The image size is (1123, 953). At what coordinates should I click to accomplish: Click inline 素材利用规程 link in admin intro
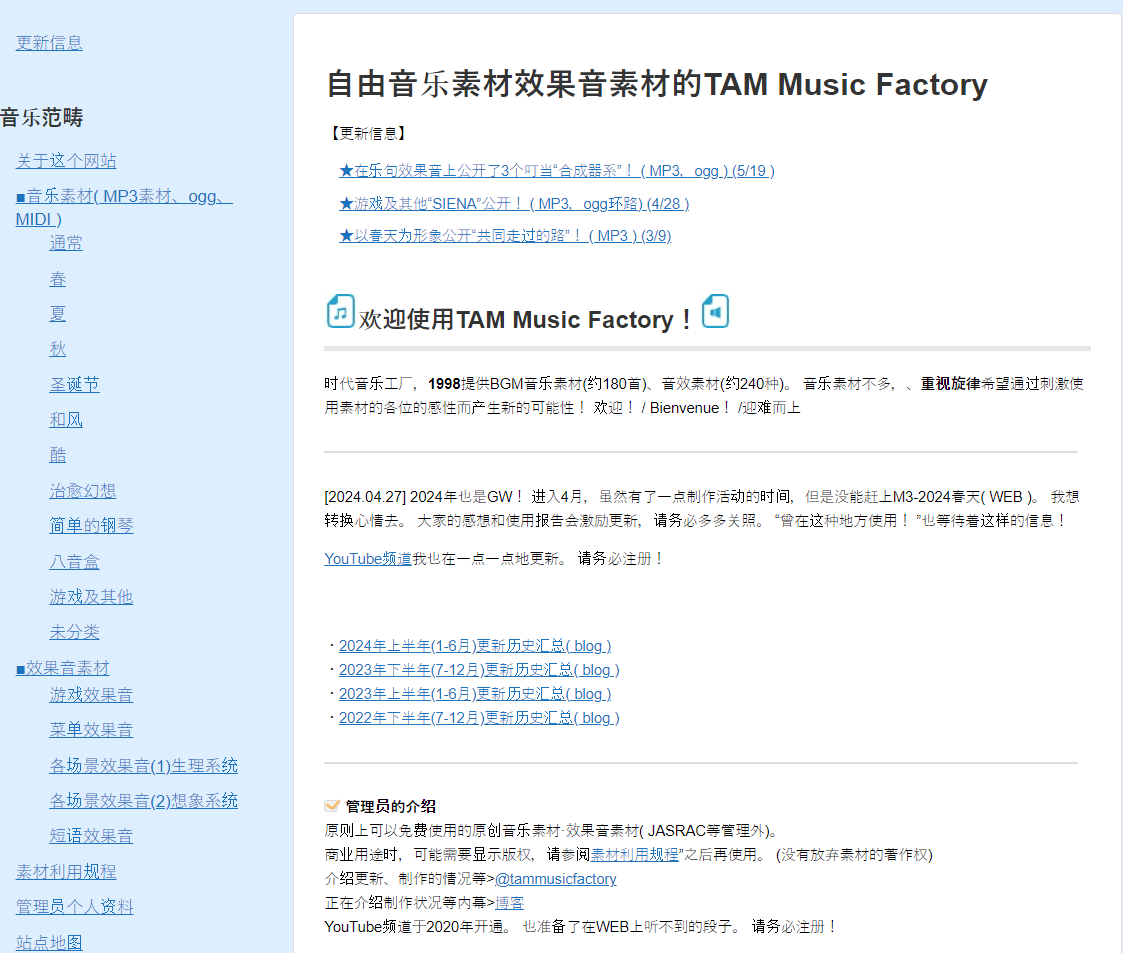coord(634,854)
